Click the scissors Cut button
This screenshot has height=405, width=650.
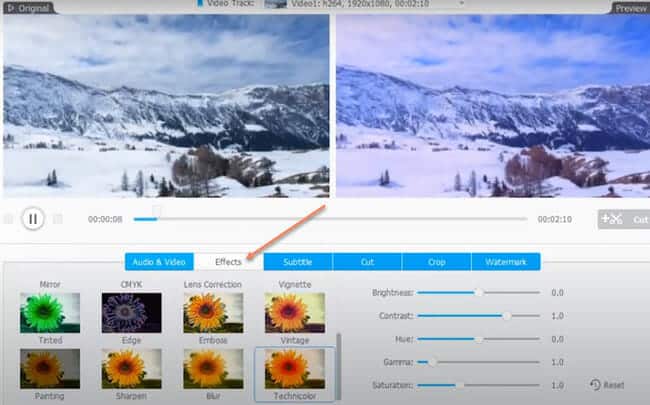point(623,219)
